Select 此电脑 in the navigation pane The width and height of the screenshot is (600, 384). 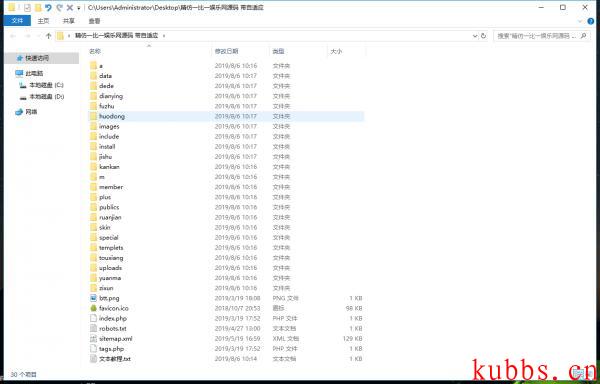pyautogui.click(x=34, y=73)
